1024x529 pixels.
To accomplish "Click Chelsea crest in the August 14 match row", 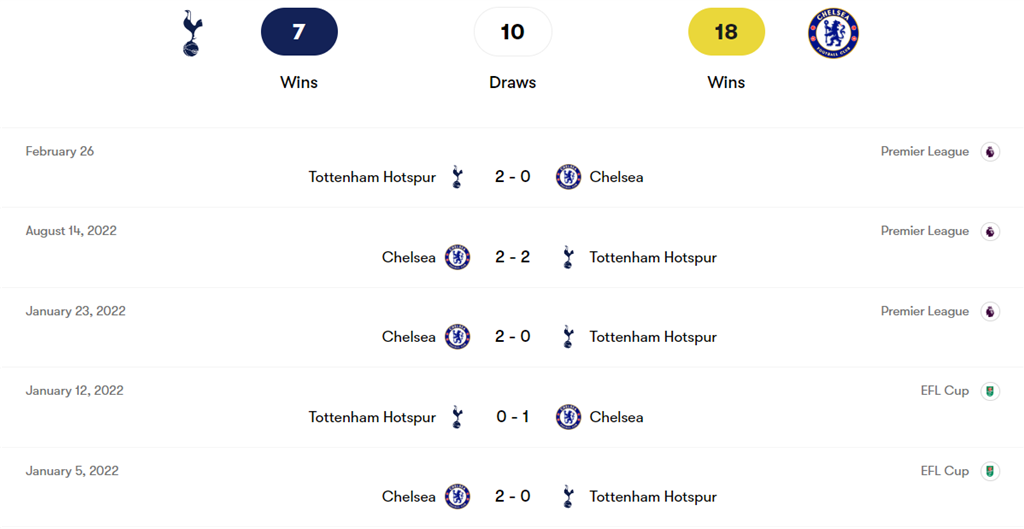I will click(x=457, y=257).
